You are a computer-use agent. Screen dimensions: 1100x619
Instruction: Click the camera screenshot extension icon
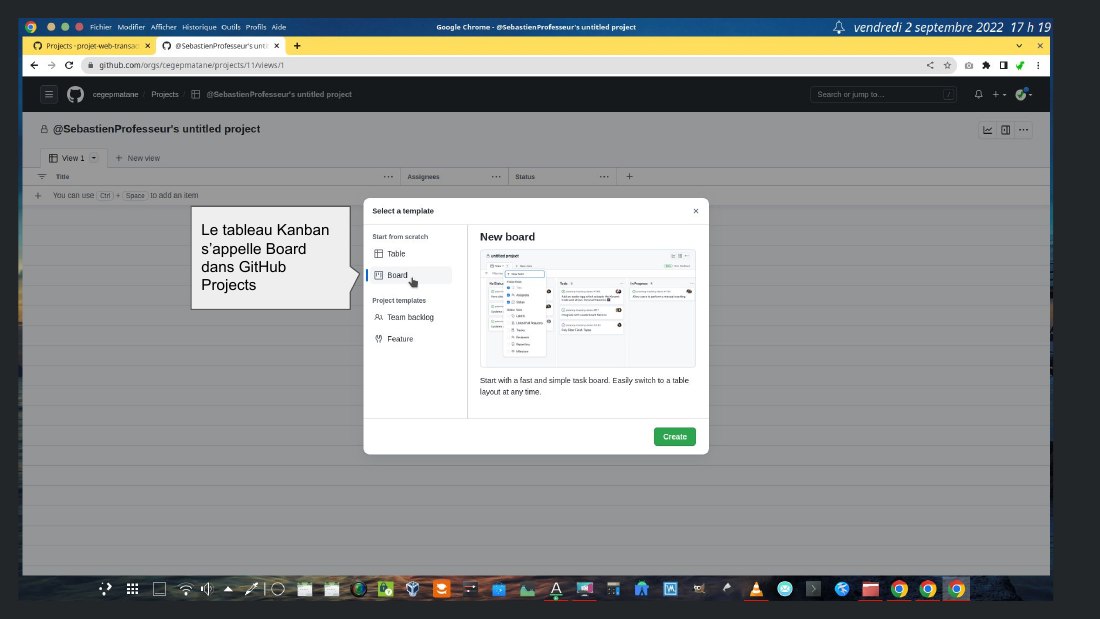coord(969,65)
